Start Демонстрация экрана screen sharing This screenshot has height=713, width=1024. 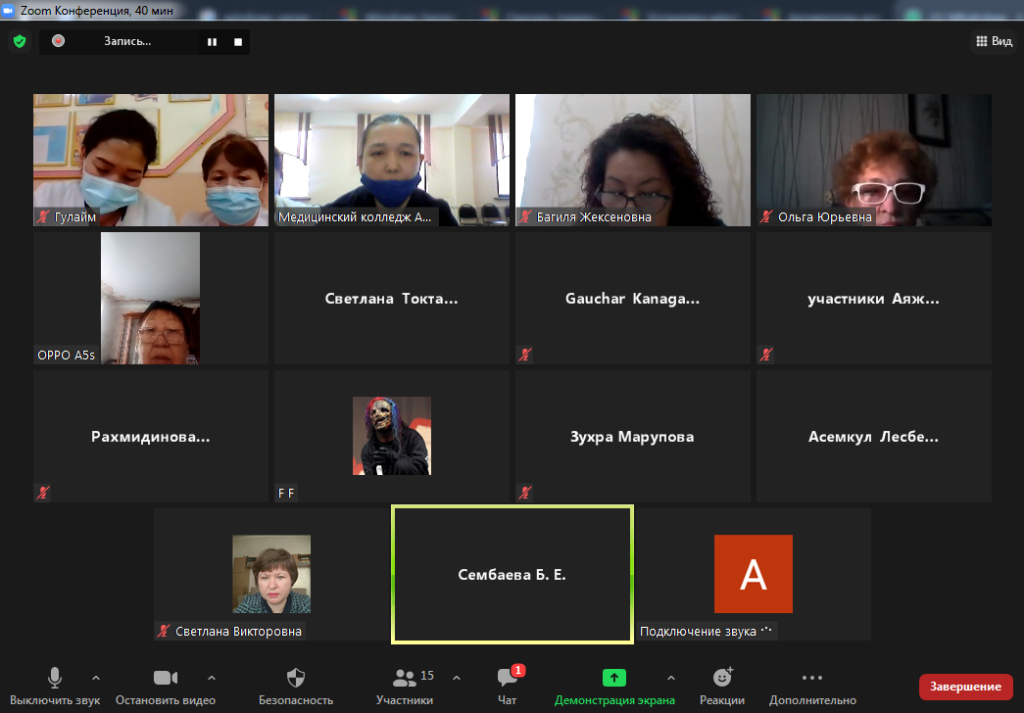point(614,686)
